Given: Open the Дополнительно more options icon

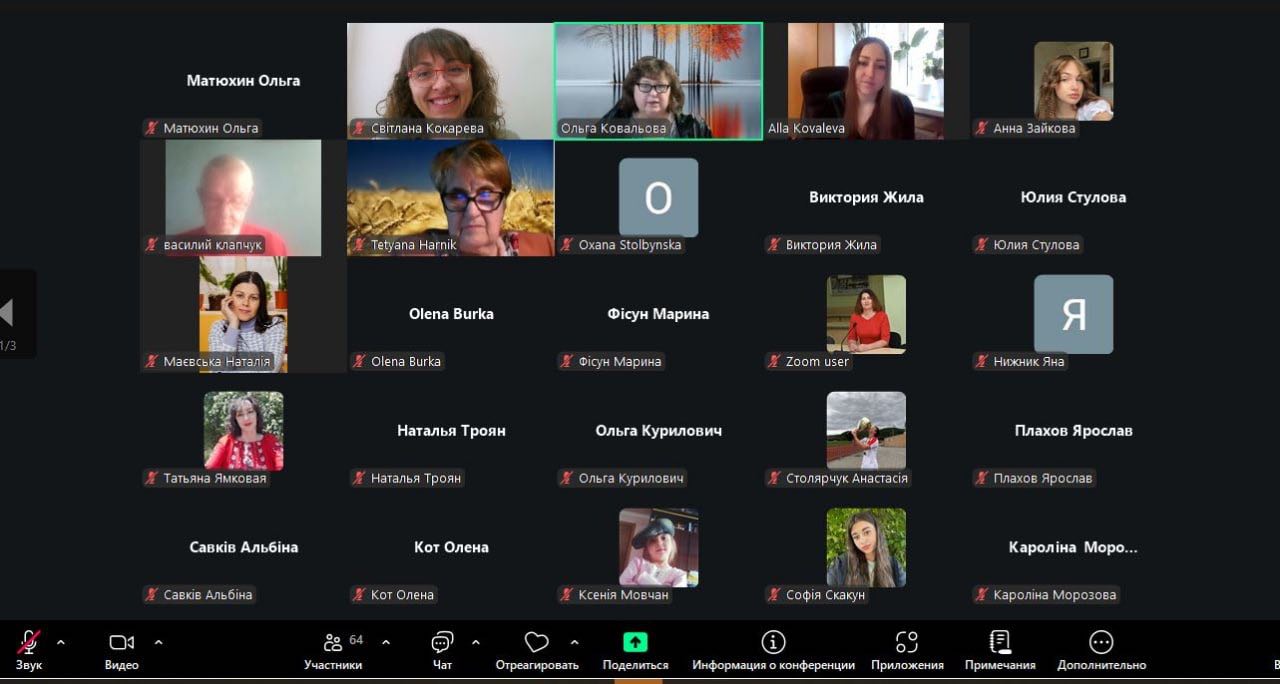Looking at the screenshot, I should (x=1101, y=642).
